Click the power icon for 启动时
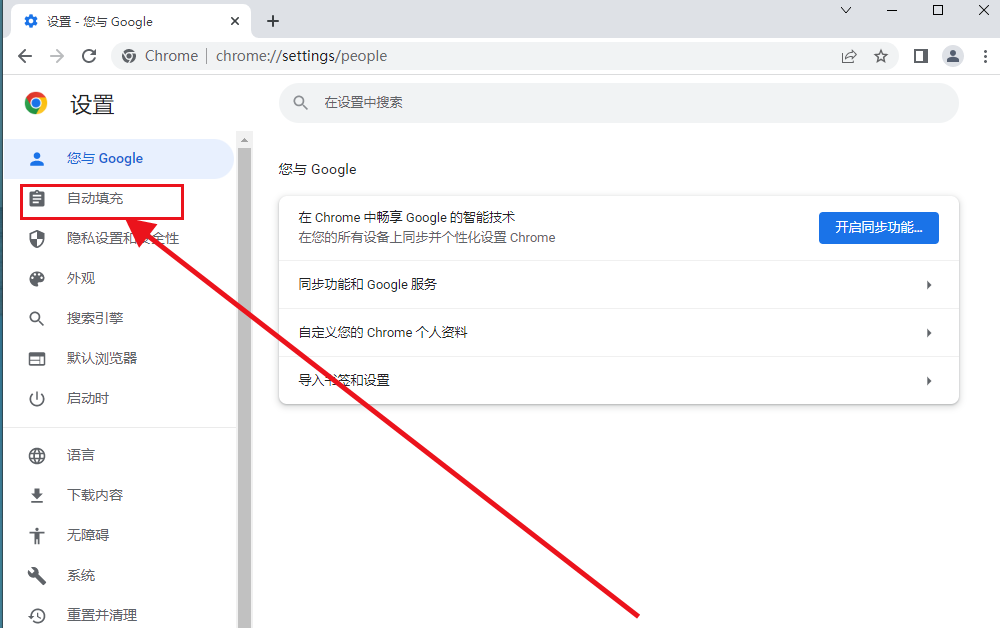The image size is (1000, 628). [x=37, y=399]
